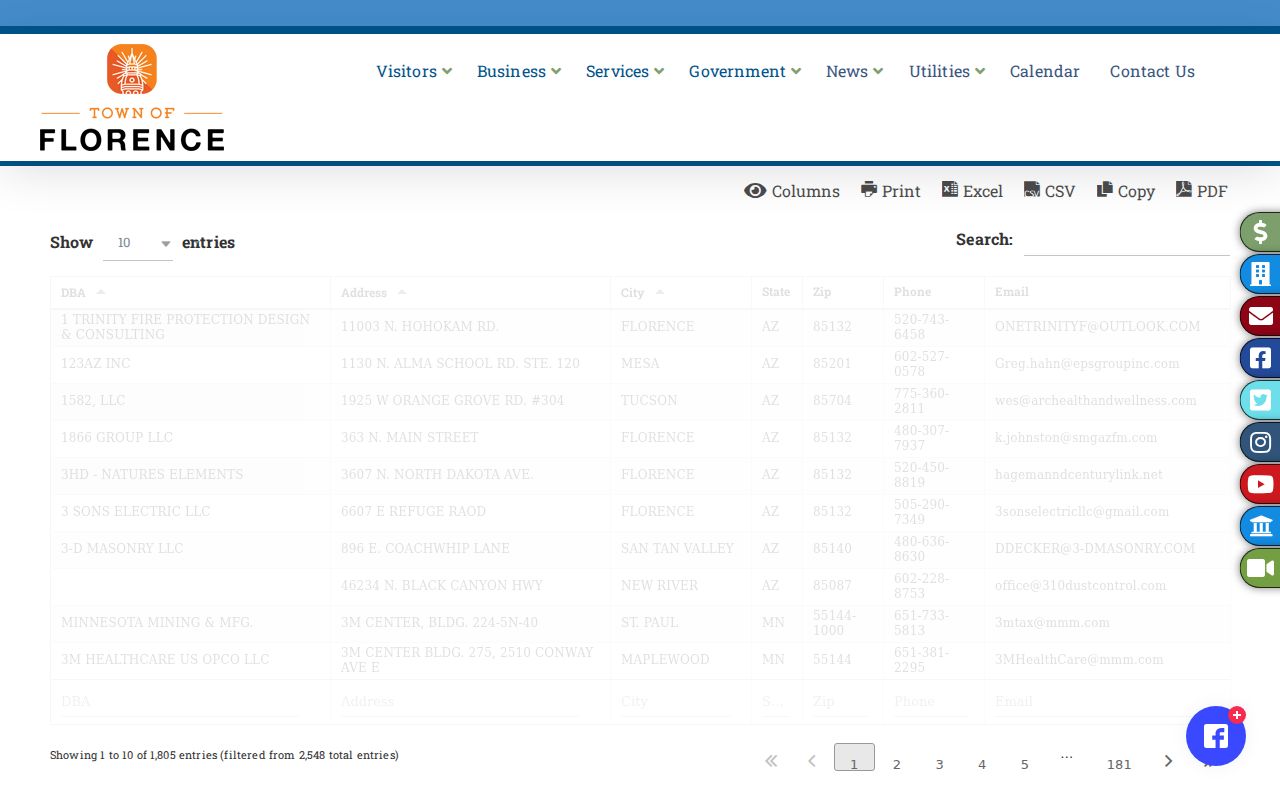Go to first page of results

pos(771,761)
